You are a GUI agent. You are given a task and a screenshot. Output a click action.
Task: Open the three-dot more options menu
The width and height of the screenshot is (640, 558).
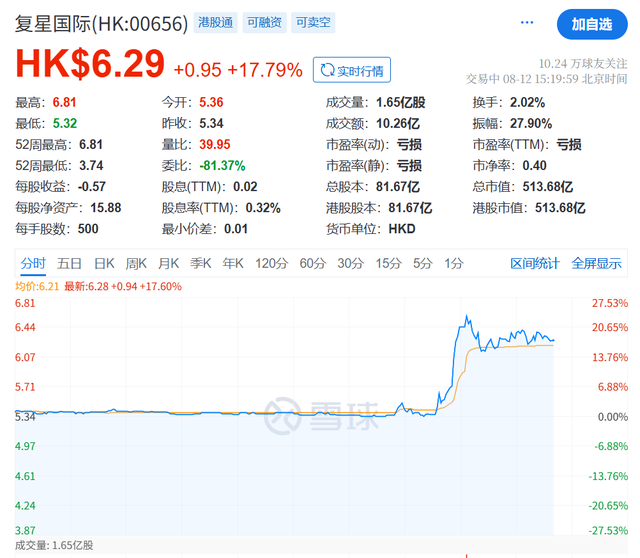527,22
